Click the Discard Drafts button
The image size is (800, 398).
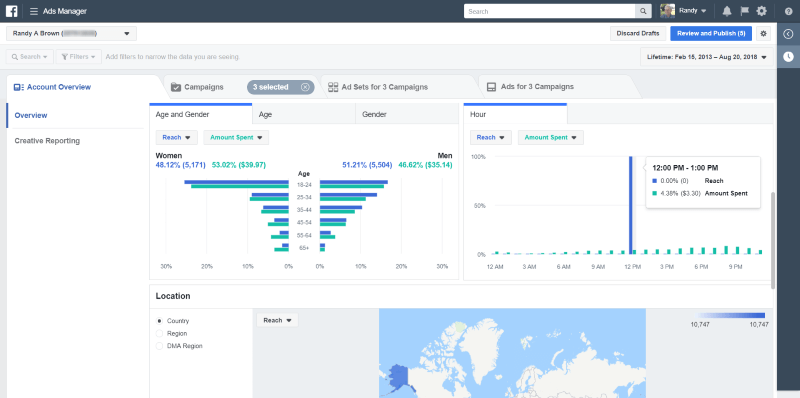pos(638,34)
